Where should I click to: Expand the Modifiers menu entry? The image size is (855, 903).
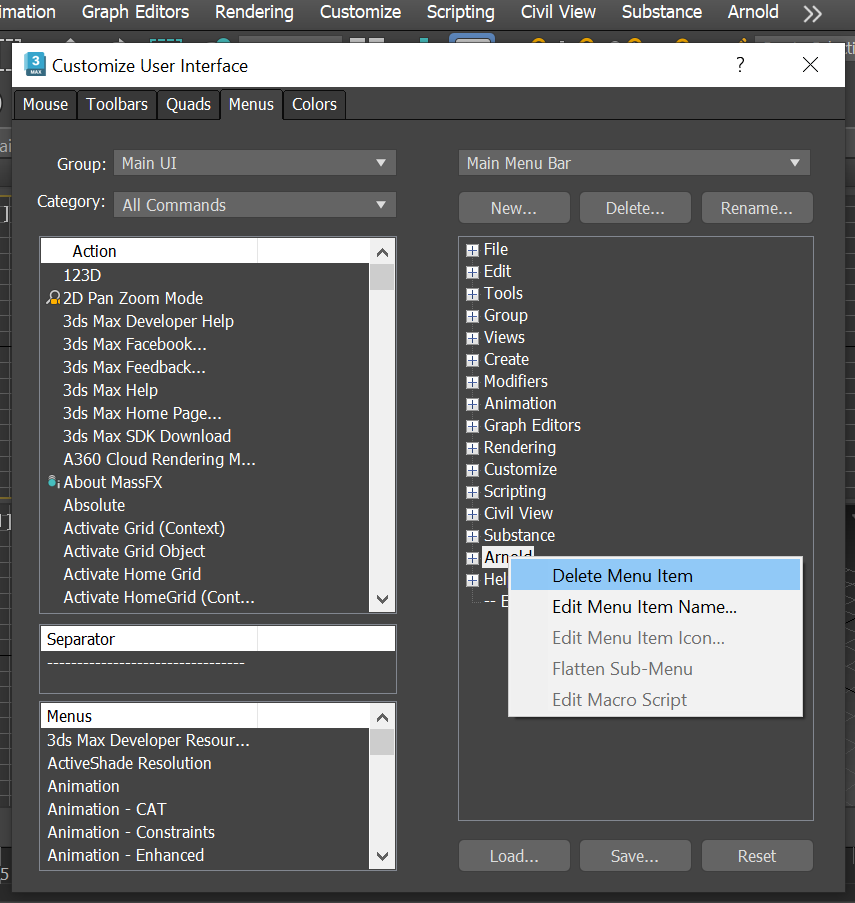(x=471, y=381)
